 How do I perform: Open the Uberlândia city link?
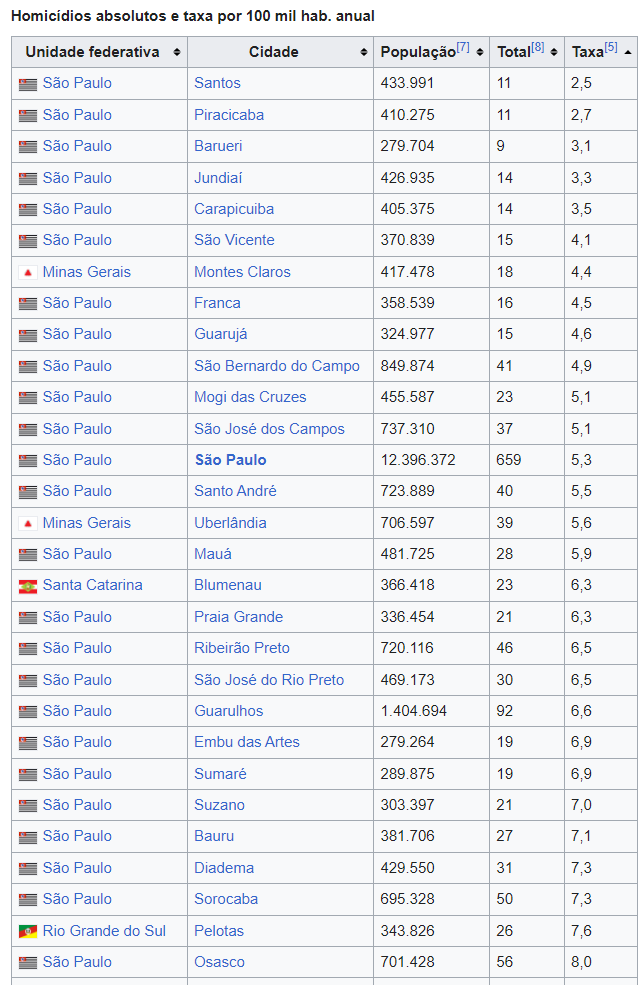click(x=230, y=523)
